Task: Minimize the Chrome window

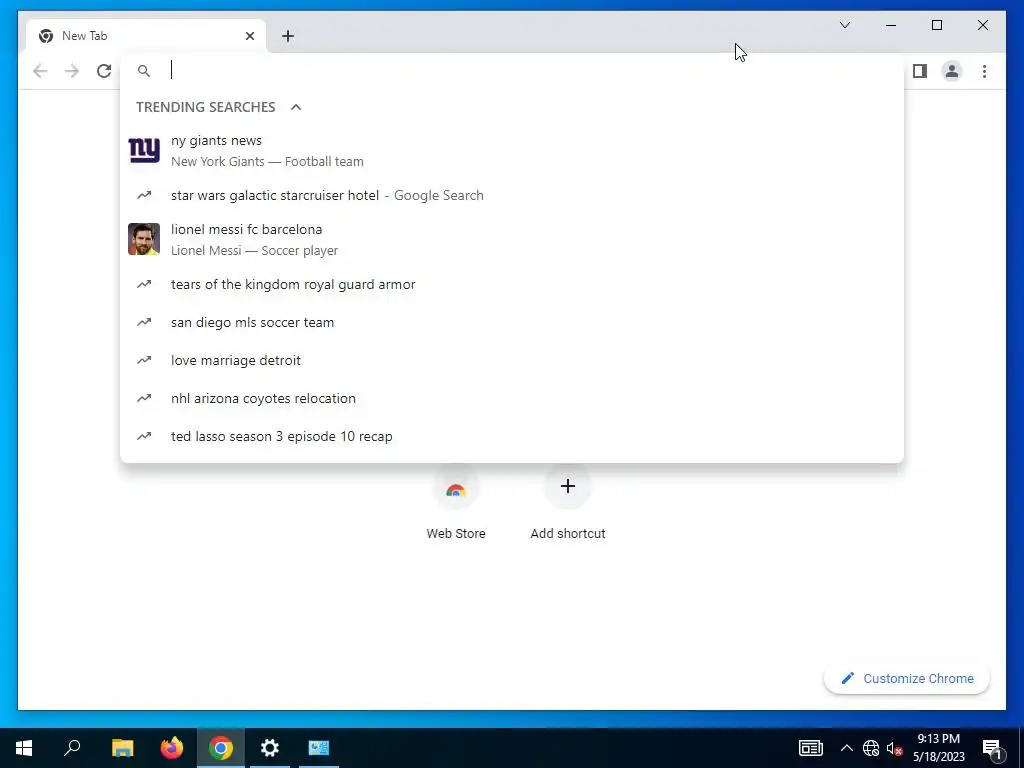Action: 891,25
